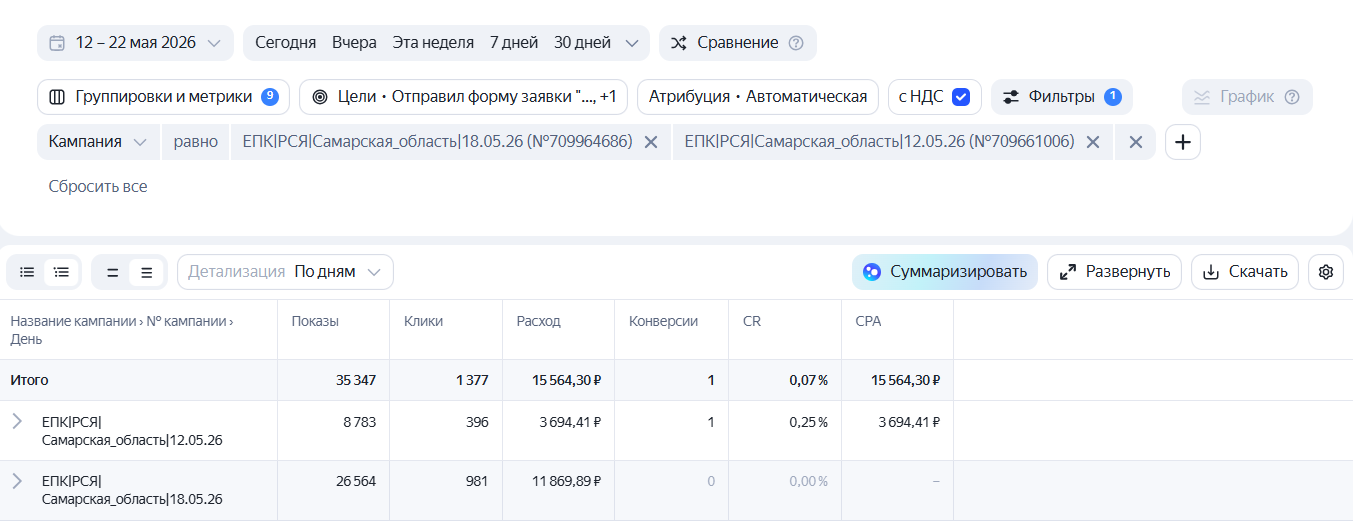Select the normal row density icon
1353x527 pixels.
click(147, 272)
